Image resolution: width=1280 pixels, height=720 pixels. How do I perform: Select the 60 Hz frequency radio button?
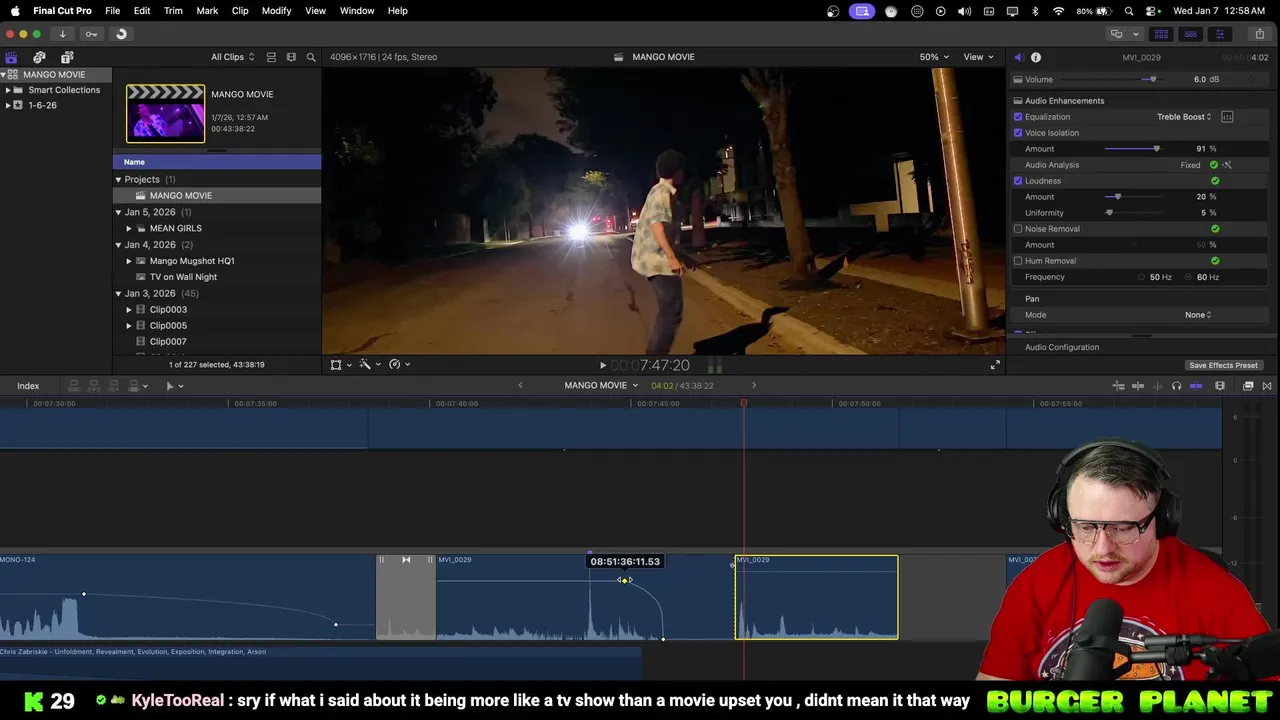point(1188,277)
